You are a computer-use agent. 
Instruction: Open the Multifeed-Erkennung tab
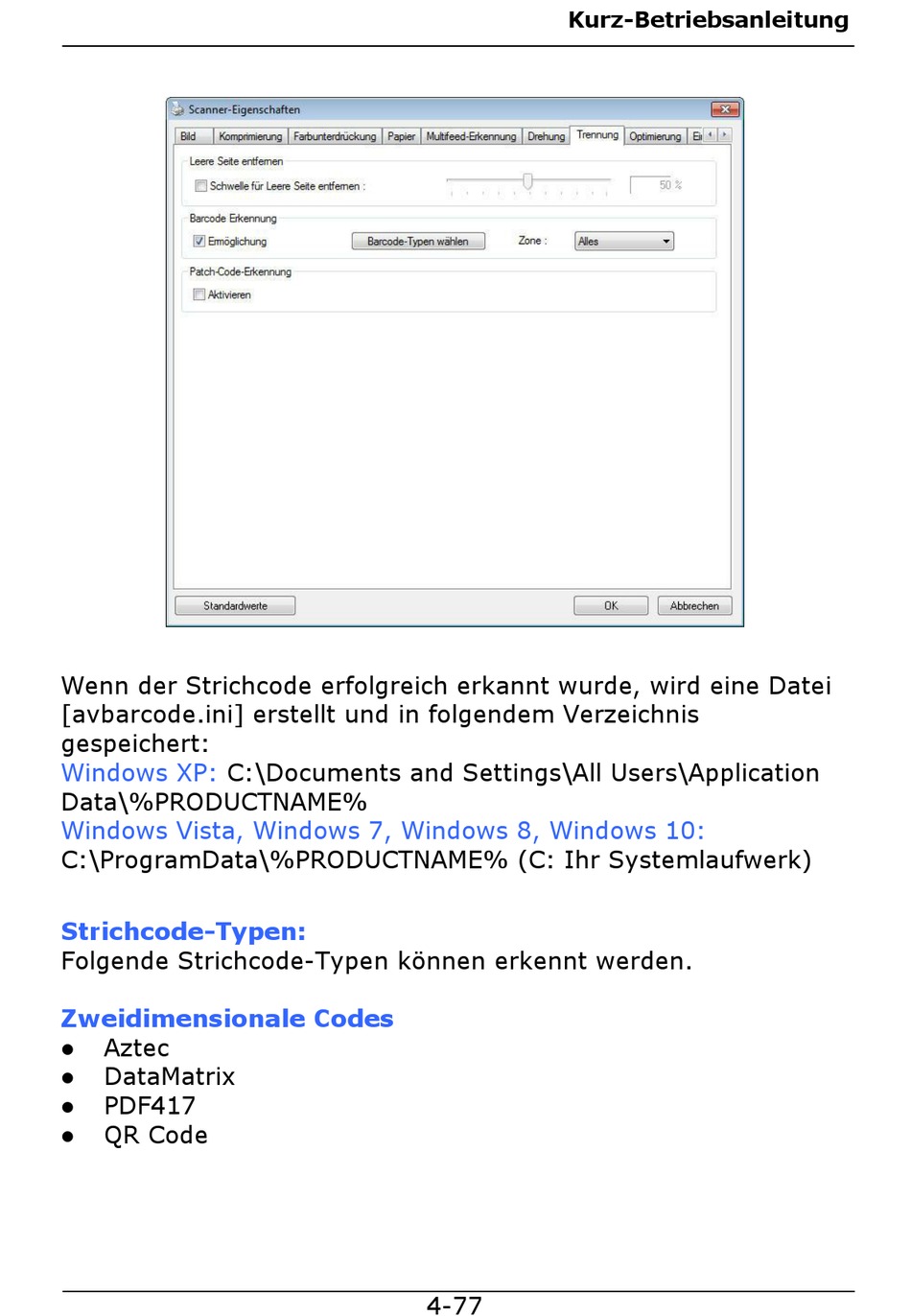pyautogui.click(x=471, y=136)
